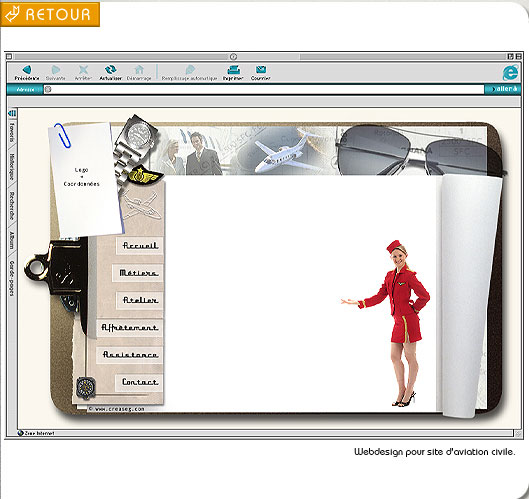Open the Garde-pages sidebar tab
Screen dimensions: 529x499
coord(12,278)
